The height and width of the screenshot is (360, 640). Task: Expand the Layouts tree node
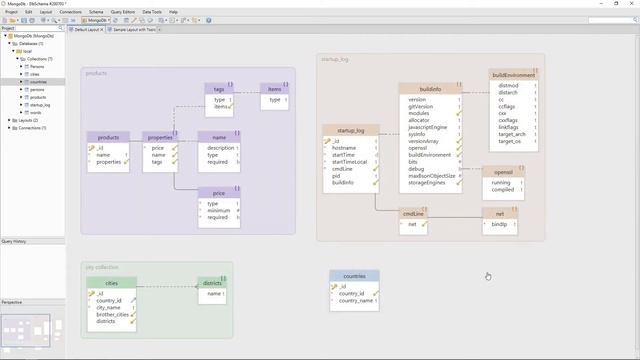point(9,120)
